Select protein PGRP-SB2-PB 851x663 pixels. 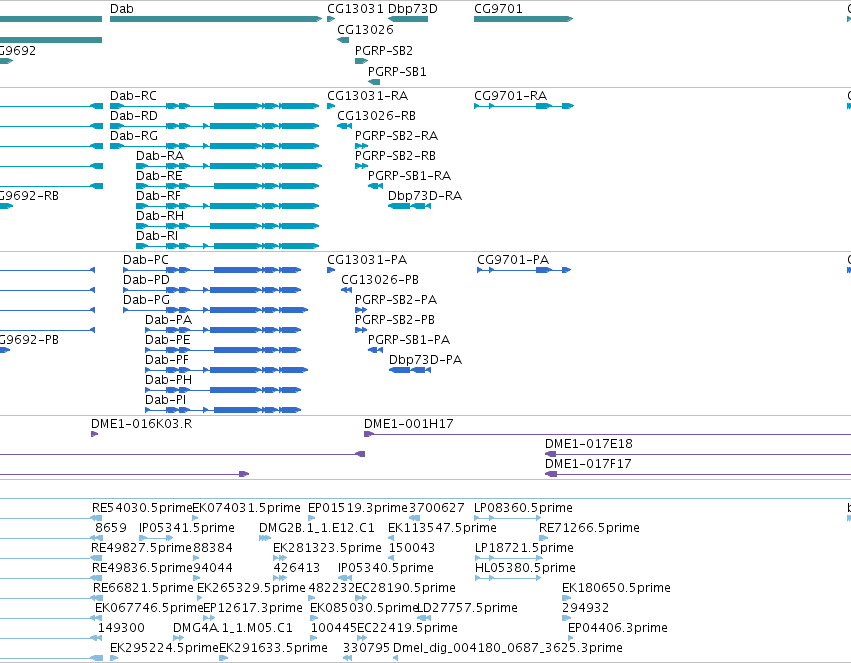pyautogui.click(x=361, y=330)
